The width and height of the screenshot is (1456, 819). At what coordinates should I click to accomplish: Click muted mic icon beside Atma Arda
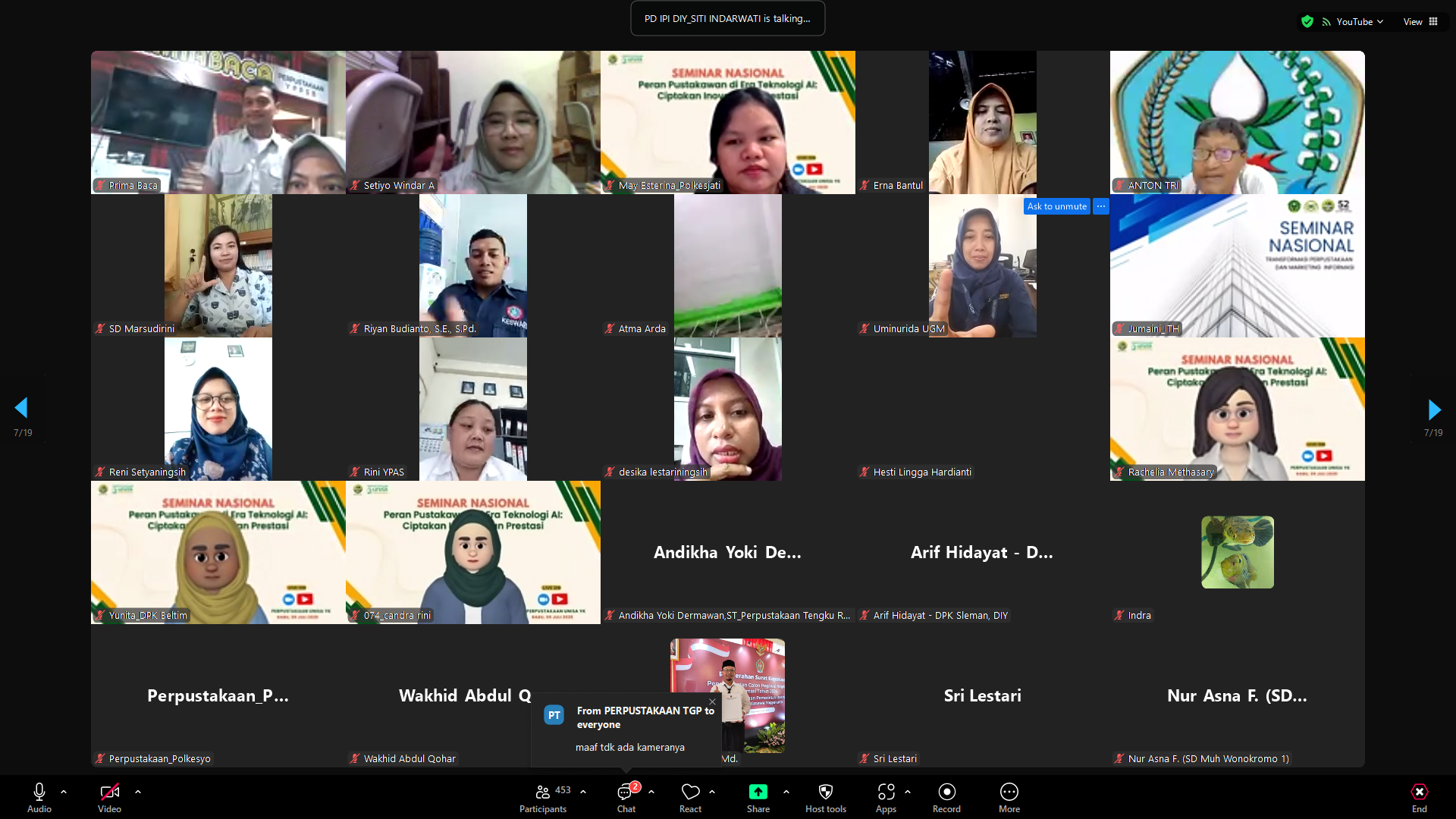[x=610, y=328]
